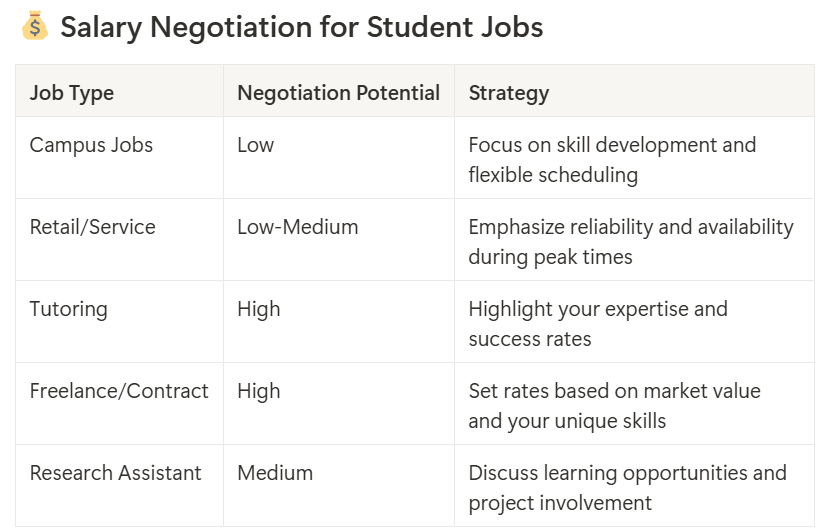Select the Job Type column header
Image resolution: width=826 pixels, height=528 pixels.
pyautogui.click(x=72, y=93)
